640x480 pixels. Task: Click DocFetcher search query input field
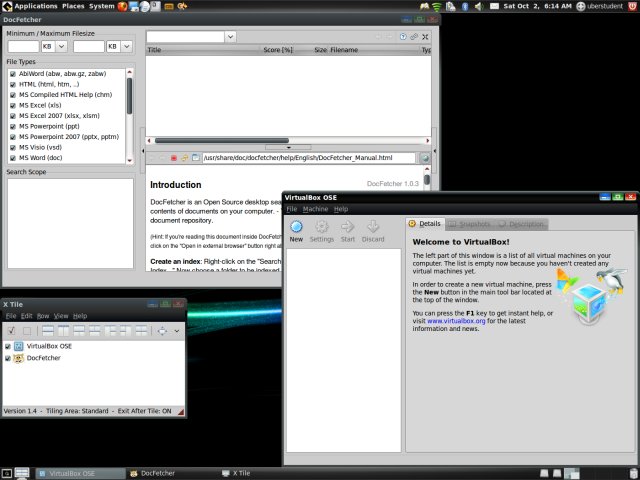point(185,37)
